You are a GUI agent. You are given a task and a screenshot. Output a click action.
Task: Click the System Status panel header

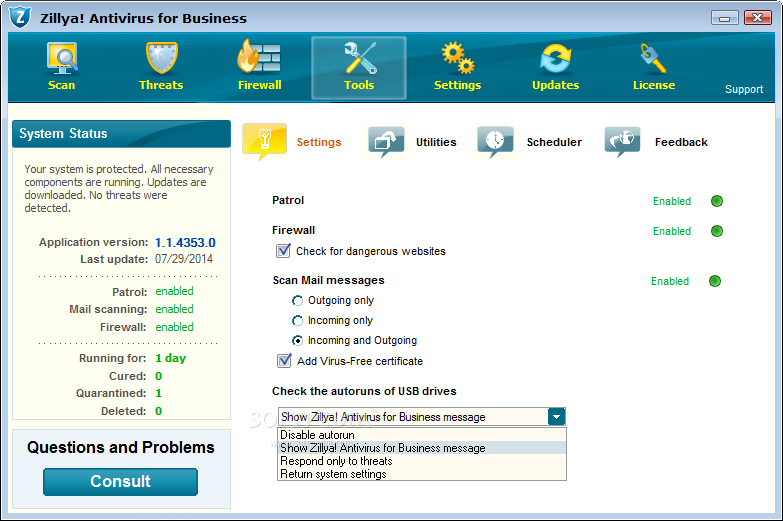click(x=121, y=133)
